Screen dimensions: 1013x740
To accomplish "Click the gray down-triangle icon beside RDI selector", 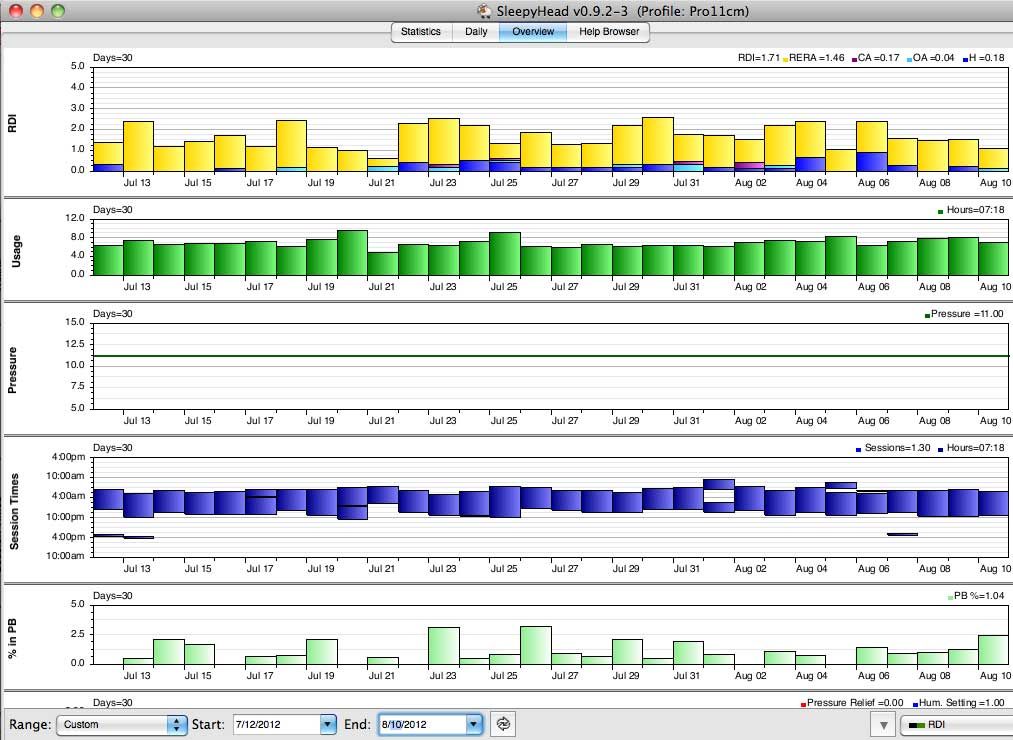I will 883,724.
